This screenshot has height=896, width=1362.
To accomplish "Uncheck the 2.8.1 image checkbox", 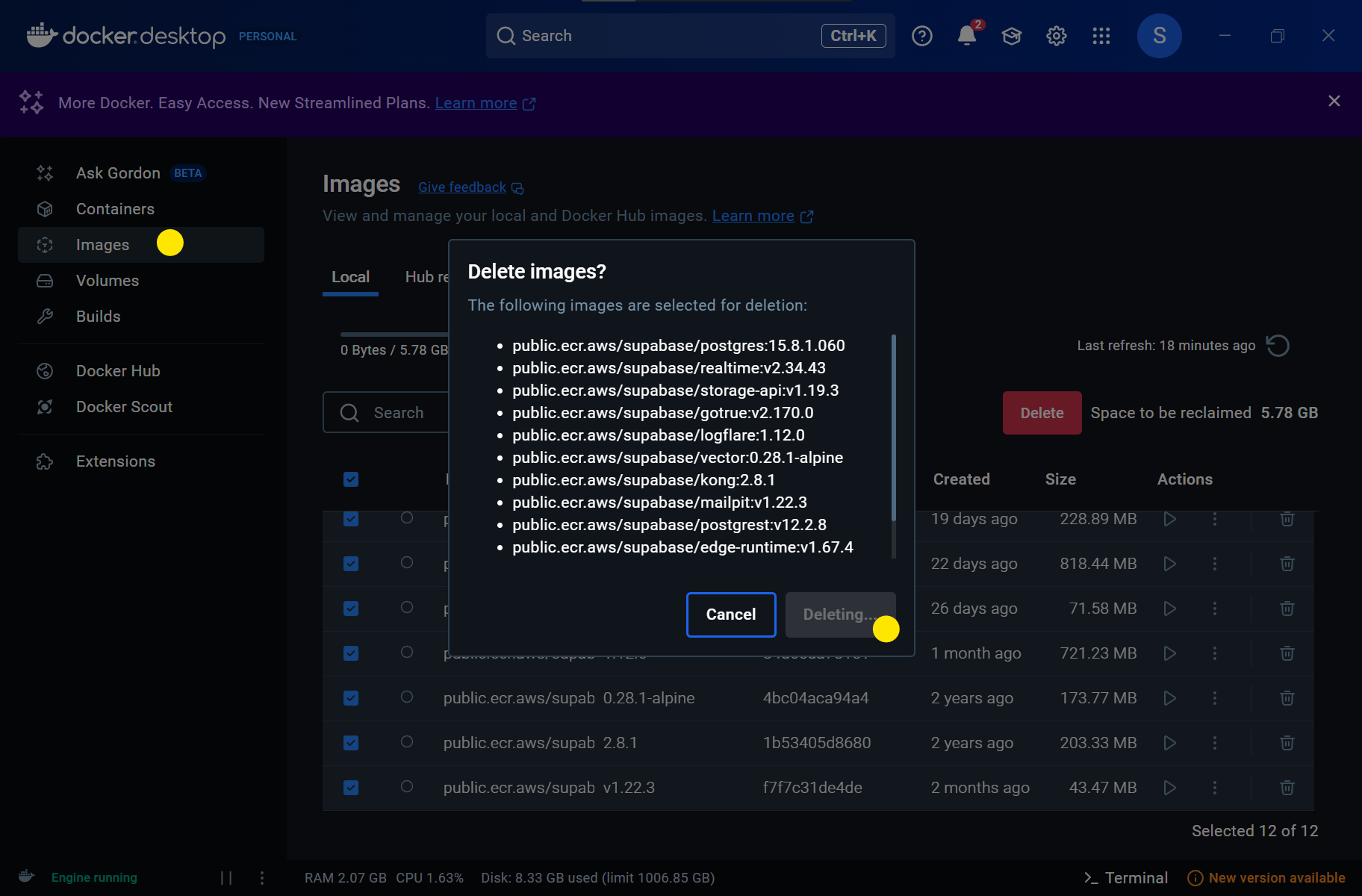I will (351, 743).
